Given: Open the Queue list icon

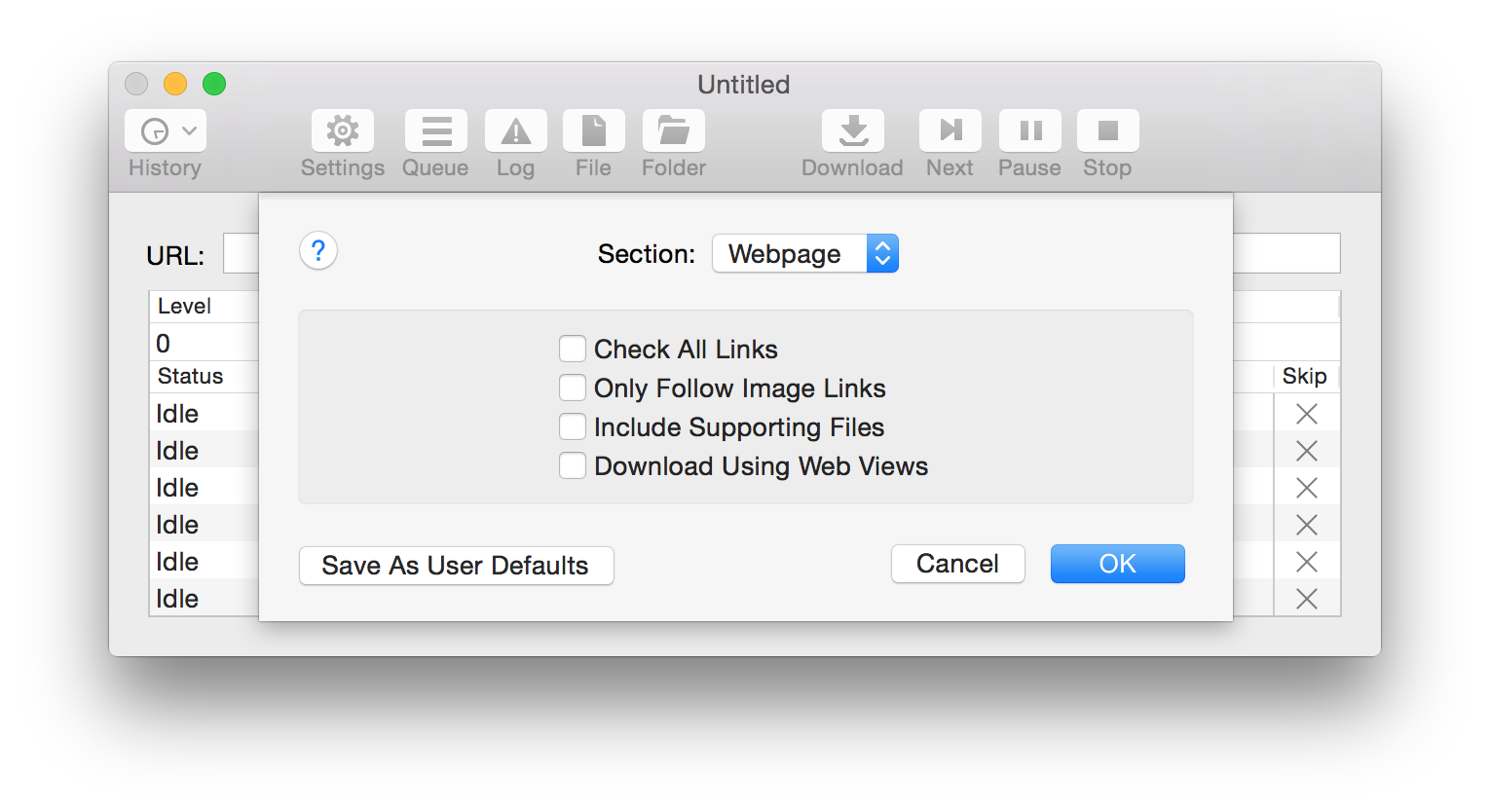Looking at the screenshot, I should [435, 131].
